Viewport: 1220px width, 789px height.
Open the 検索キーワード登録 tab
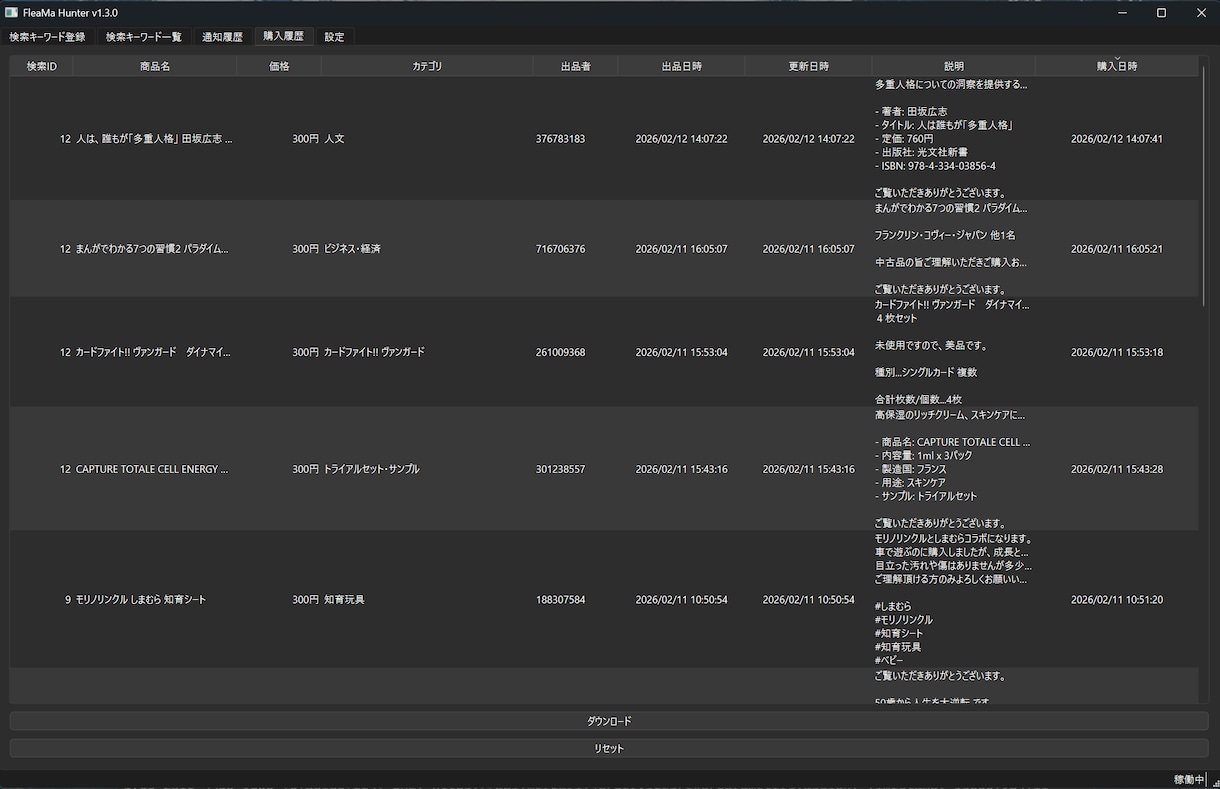[48, 37]
